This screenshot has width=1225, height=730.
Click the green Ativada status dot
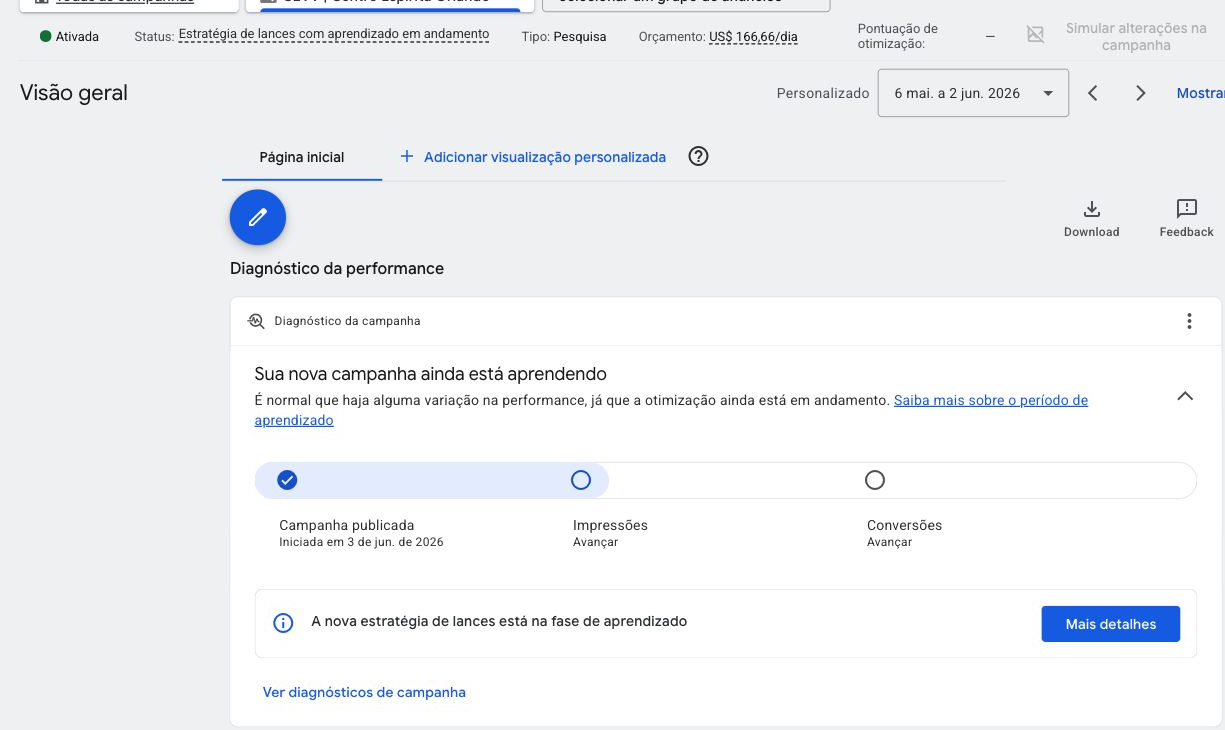pyautogui.click(x=45, y=36)
